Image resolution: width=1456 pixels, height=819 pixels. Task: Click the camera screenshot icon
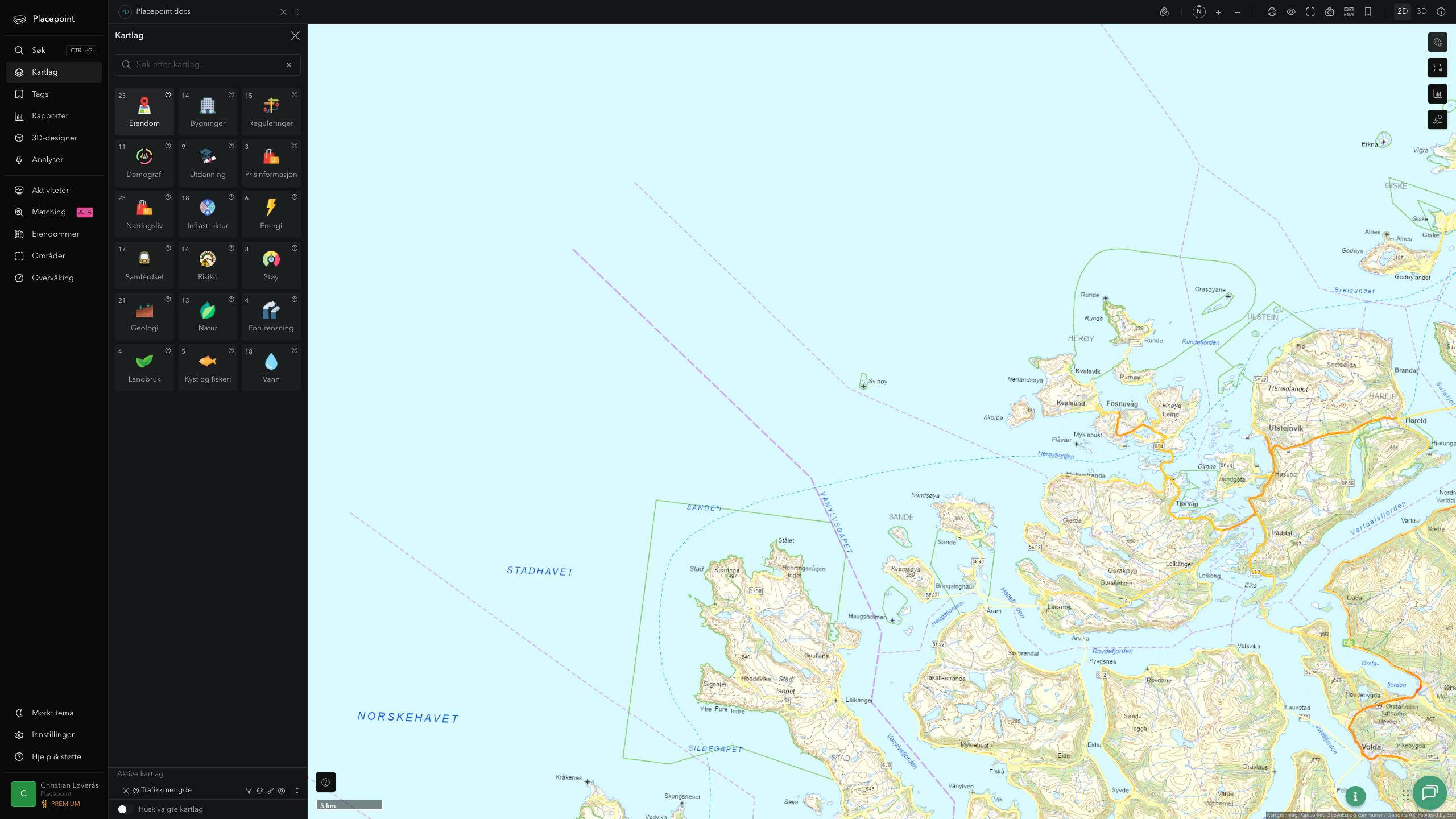[x=1329, y=12]
